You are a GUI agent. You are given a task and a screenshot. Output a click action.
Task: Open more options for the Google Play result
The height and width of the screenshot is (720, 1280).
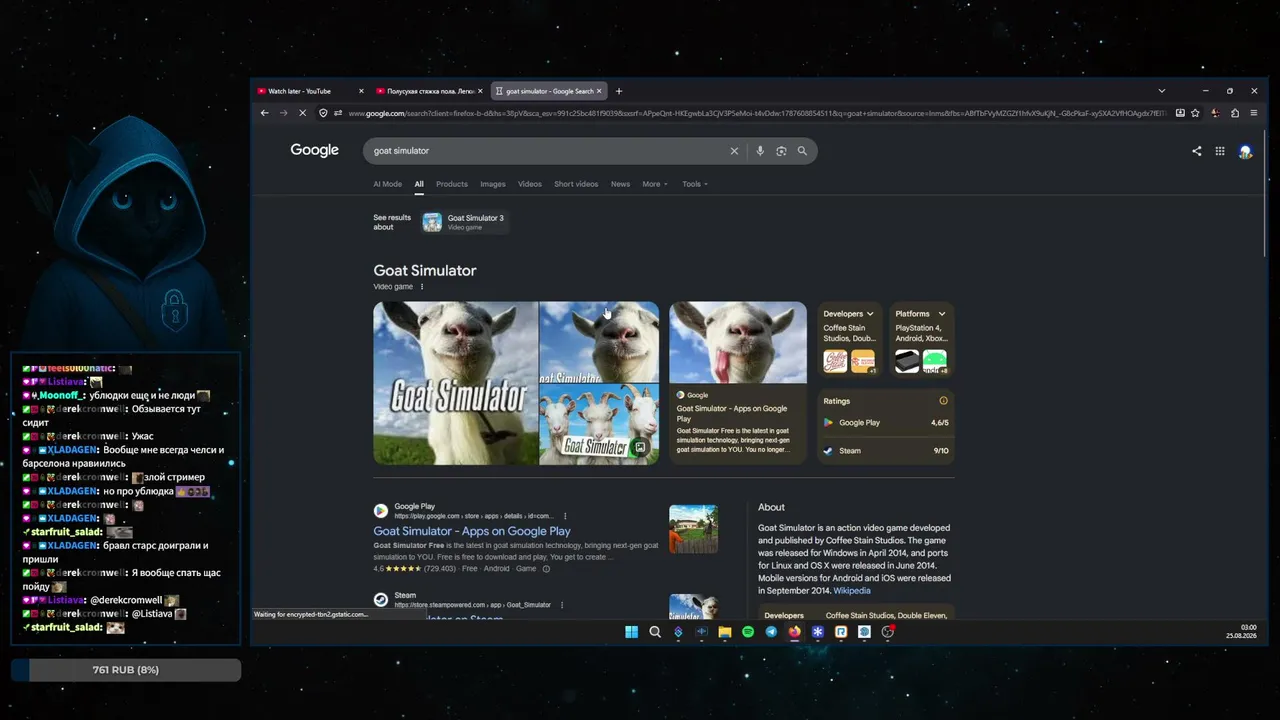(565, 516)
